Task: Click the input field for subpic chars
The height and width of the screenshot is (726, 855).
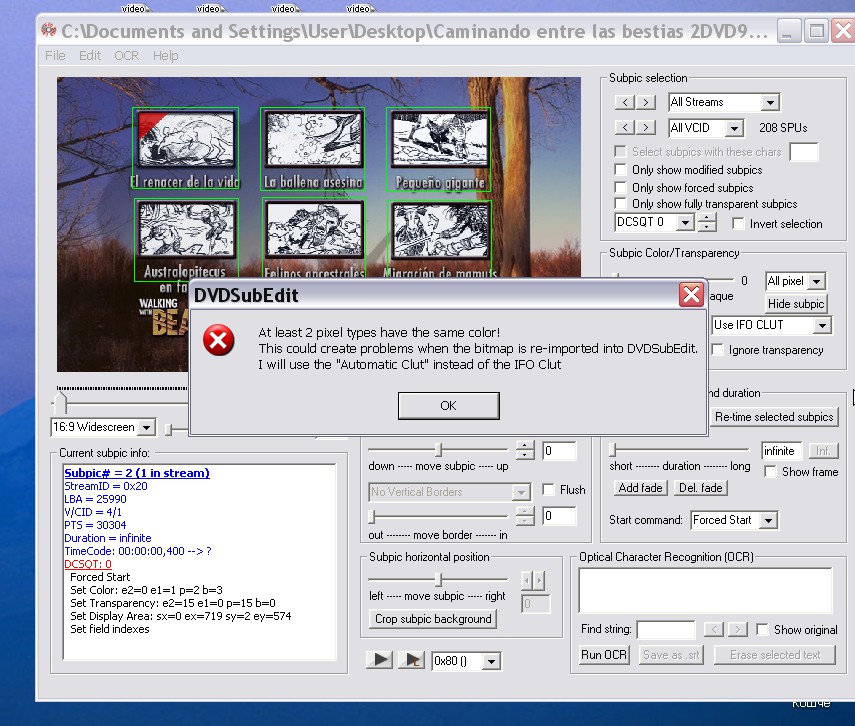Action: tap(804, 152)
